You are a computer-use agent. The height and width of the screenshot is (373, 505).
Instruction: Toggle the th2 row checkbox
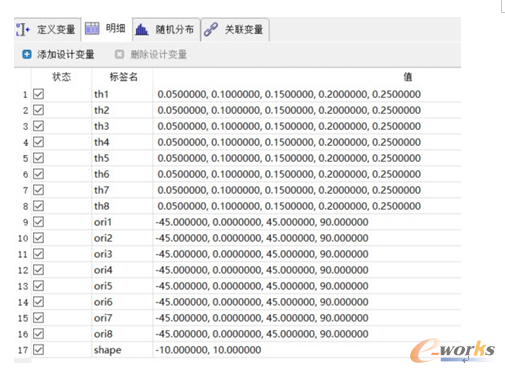[38, 110]
